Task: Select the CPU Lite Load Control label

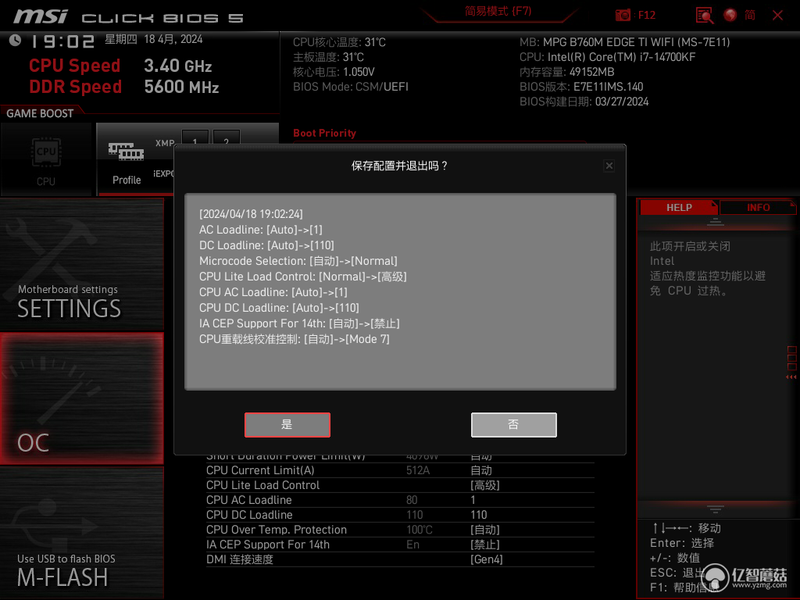Action: click(x=263, y=485)
